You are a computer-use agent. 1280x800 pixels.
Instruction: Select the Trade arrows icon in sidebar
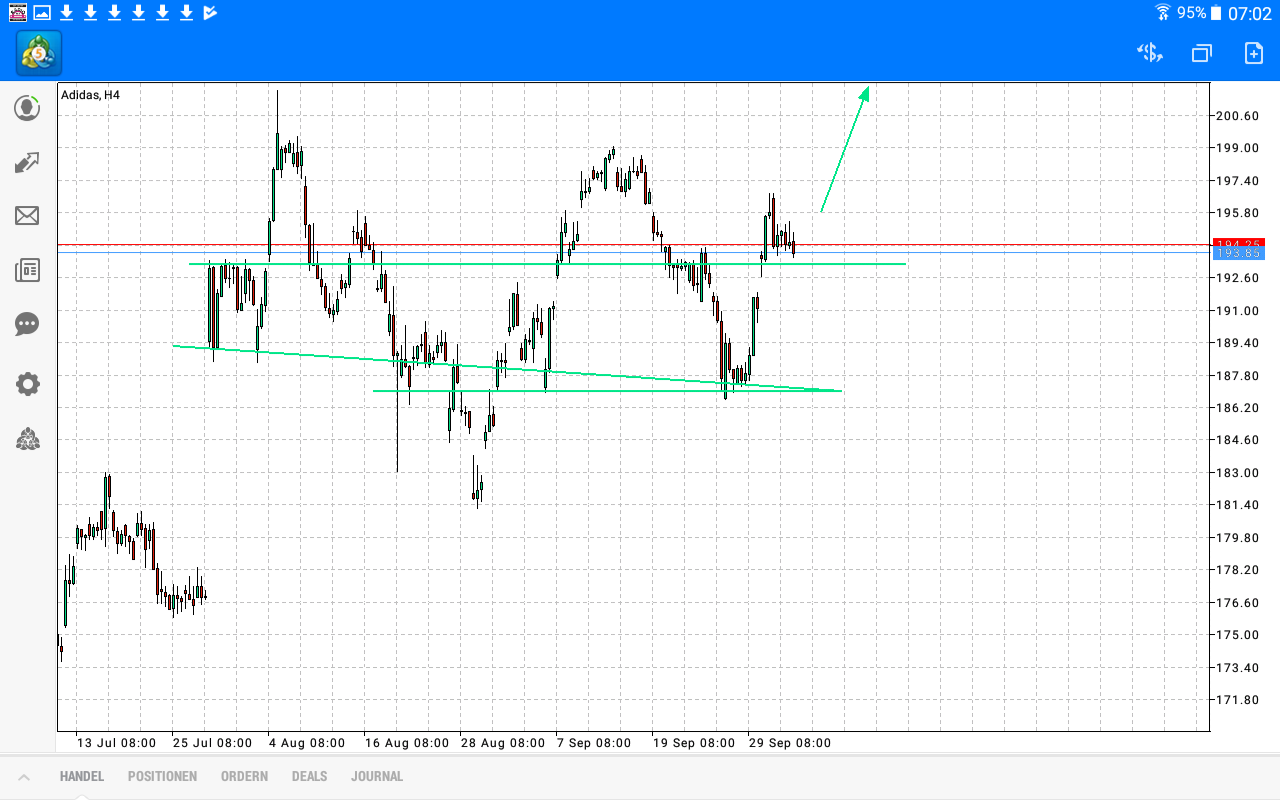click(27, 161)
